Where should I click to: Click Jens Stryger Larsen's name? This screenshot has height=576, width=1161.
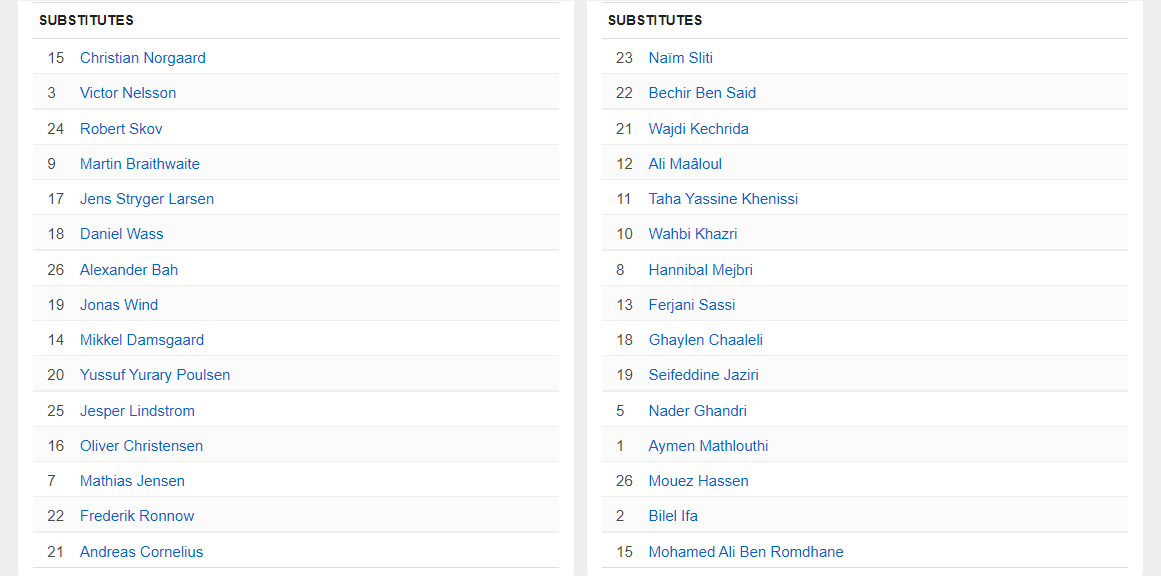coord(147,199)
